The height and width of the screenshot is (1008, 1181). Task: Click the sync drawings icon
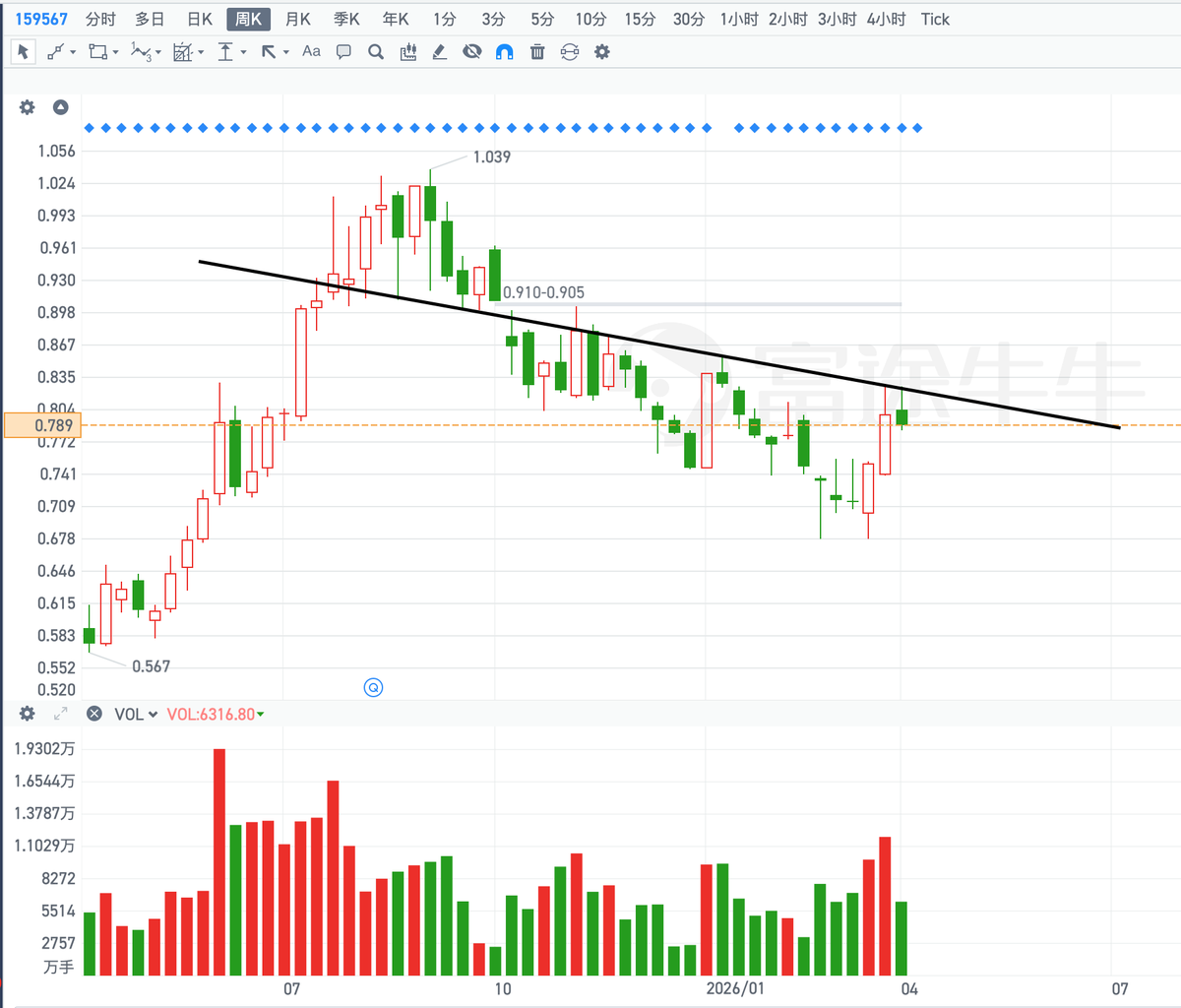click(570, 51)
